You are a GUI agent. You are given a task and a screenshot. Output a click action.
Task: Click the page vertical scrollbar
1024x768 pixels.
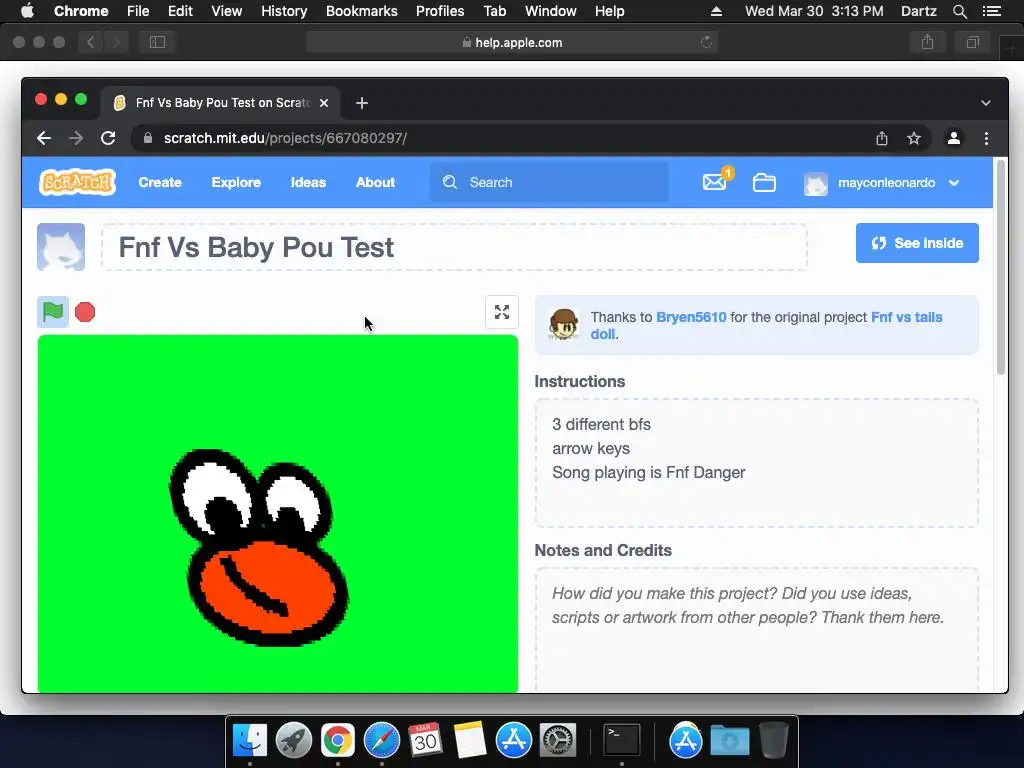[1000, 268]
